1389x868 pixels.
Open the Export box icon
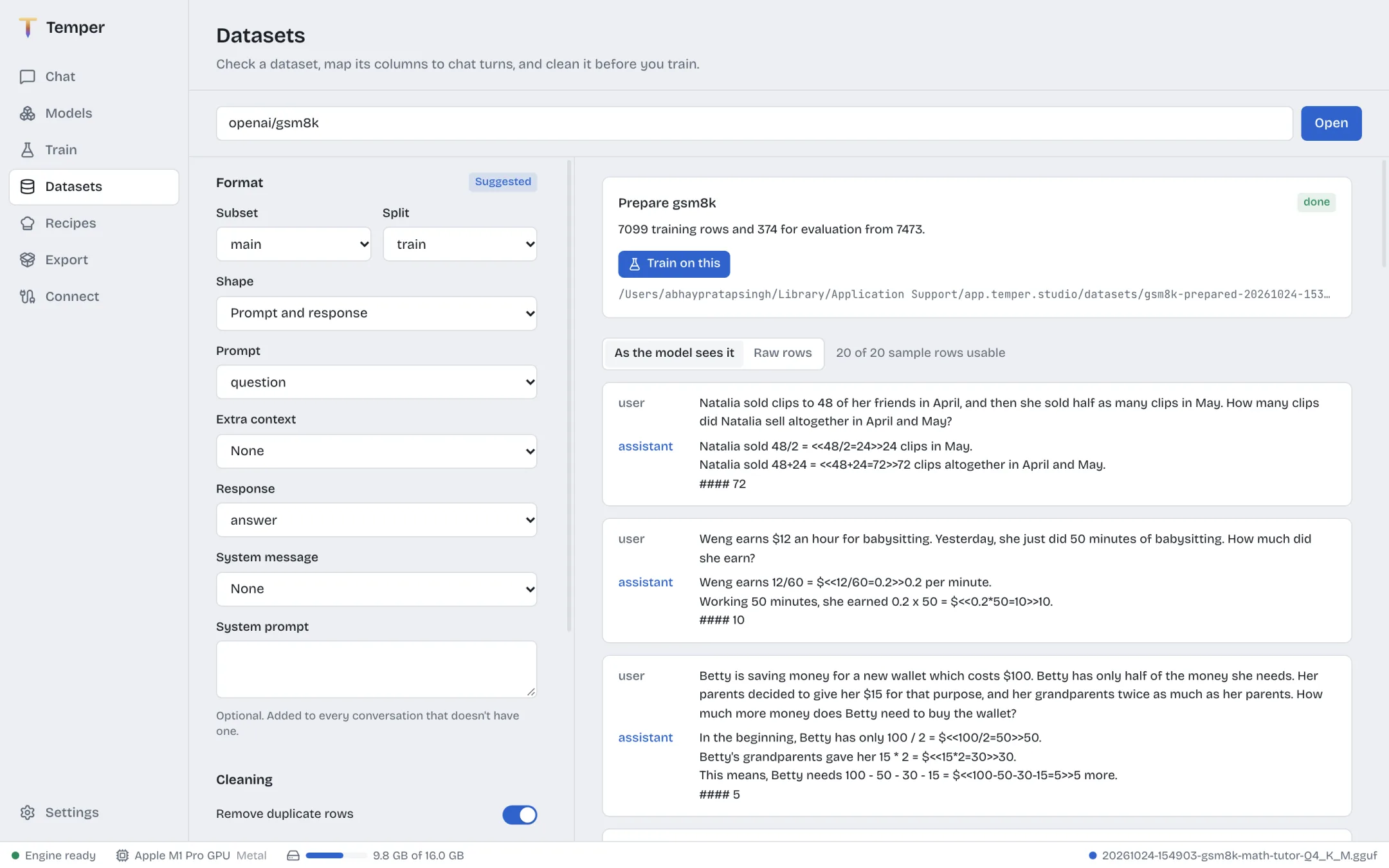coord(27,260)
